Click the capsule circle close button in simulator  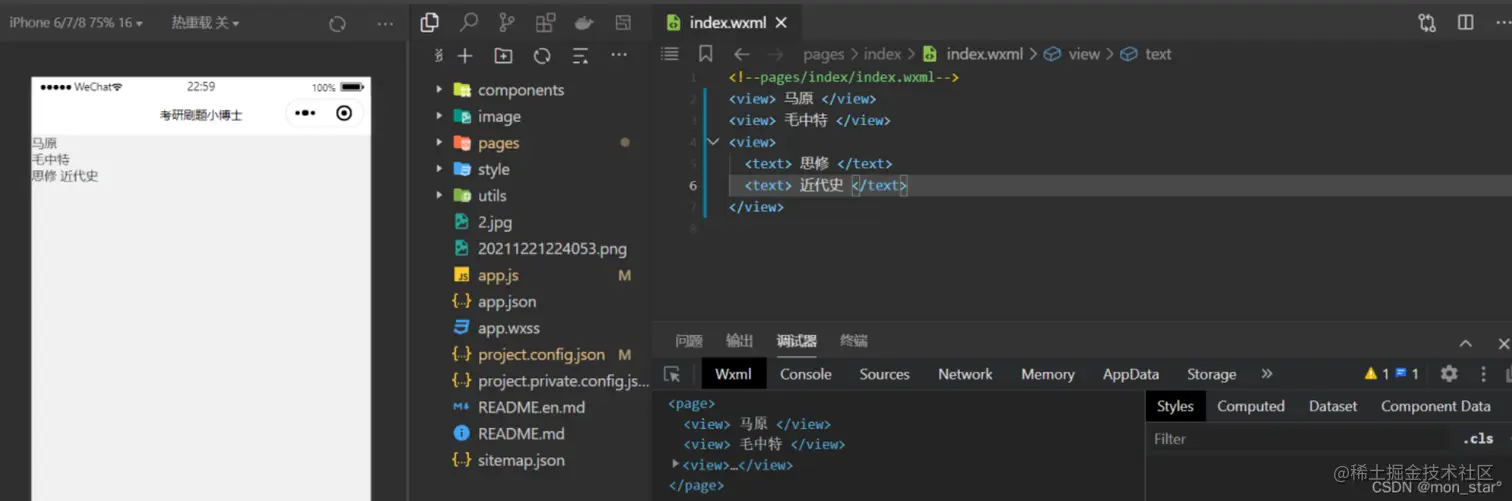tap(344, 114)
